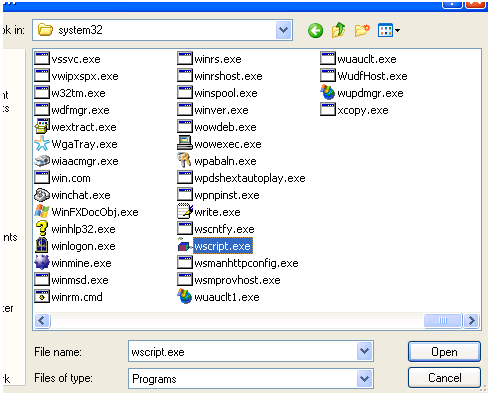
Task: Select the WinFXDocObj.exe Windows flag icon
Action: point(42,212)
